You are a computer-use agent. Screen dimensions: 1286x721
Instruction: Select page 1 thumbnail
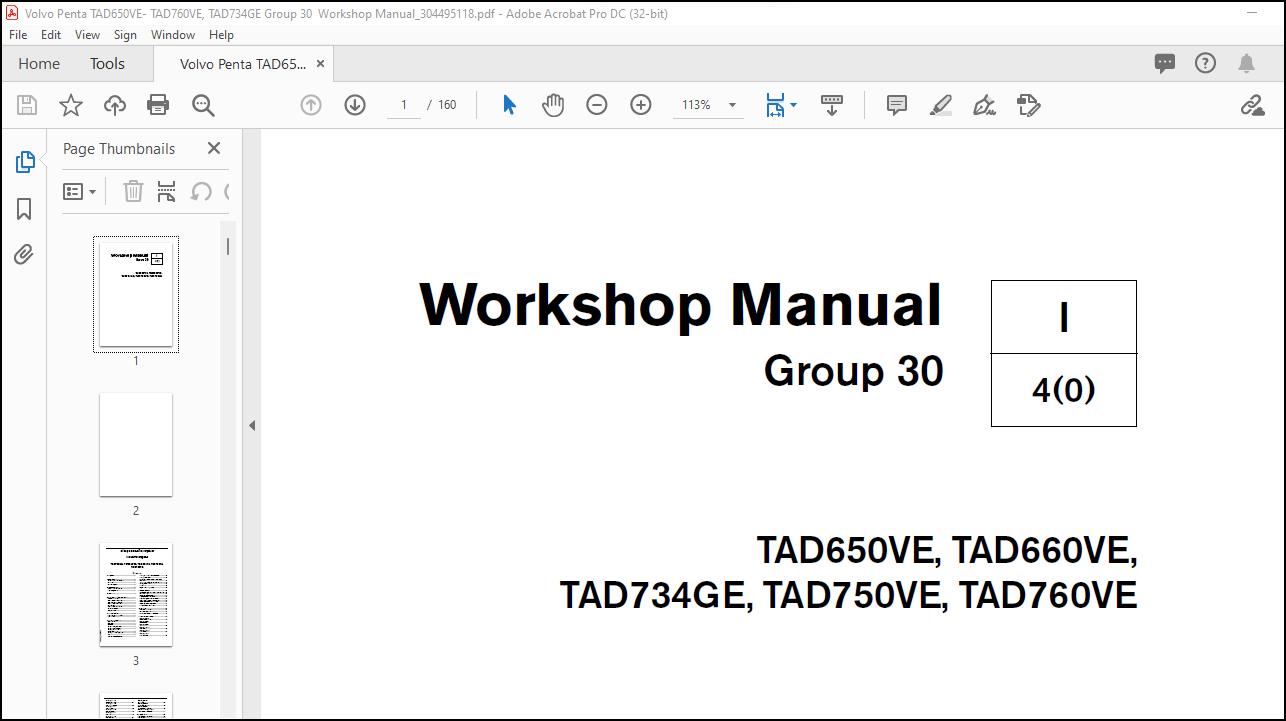(x=136, y=294)
